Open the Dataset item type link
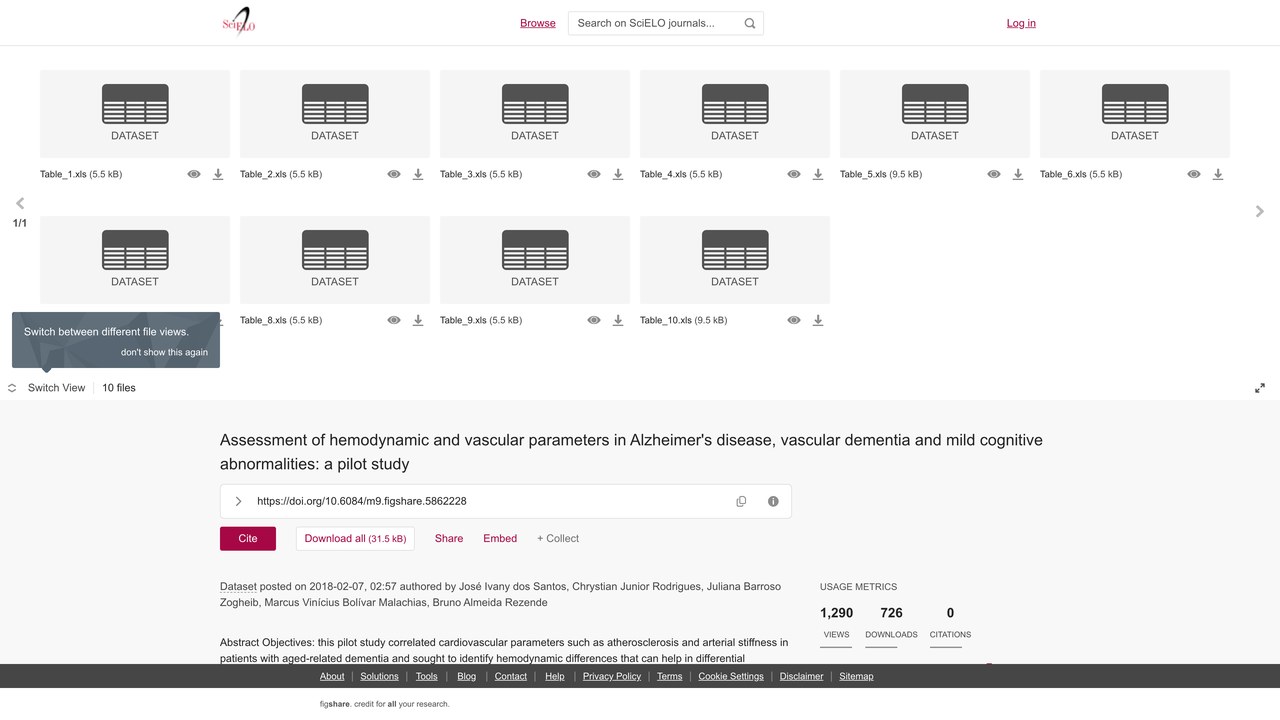 tap(238, 586)
